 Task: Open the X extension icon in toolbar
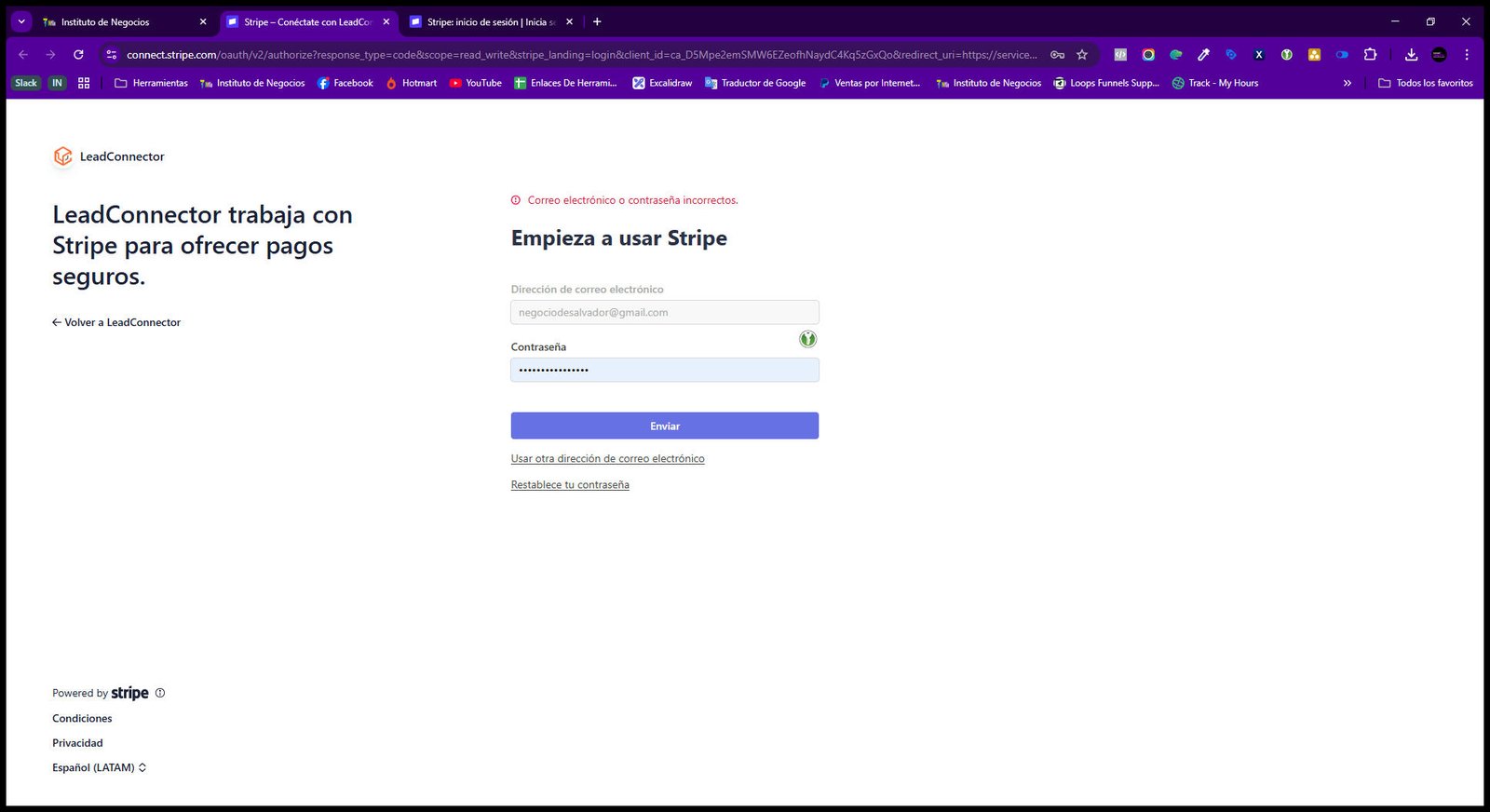(1259, 55)
